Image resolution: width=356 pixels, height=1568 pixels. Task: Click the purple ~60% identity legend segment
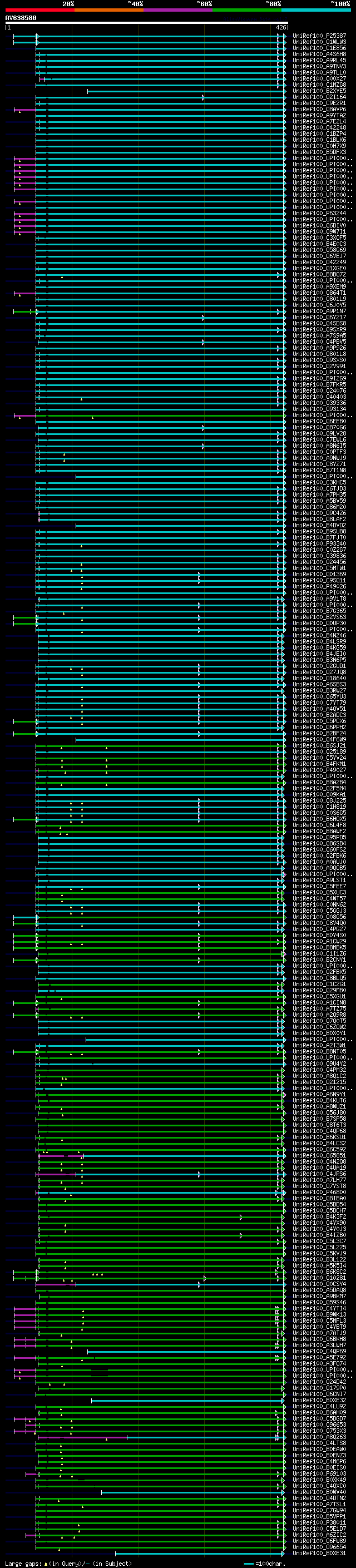179,11
